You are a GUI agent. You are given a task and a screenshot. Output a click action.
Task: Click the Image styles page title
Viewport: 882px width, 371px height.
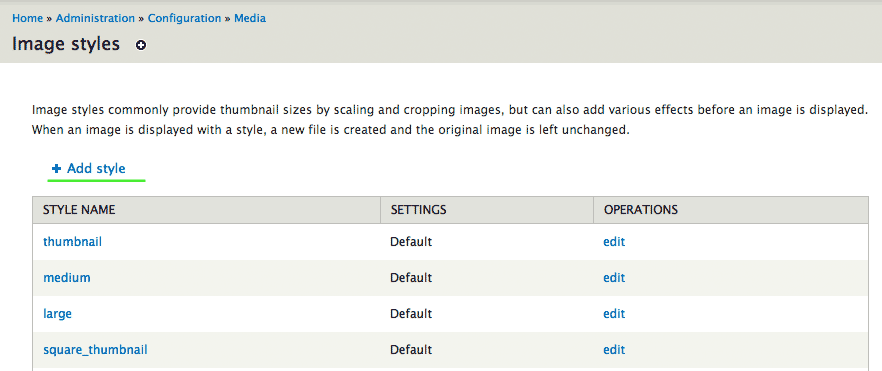[x=66, y=44]
